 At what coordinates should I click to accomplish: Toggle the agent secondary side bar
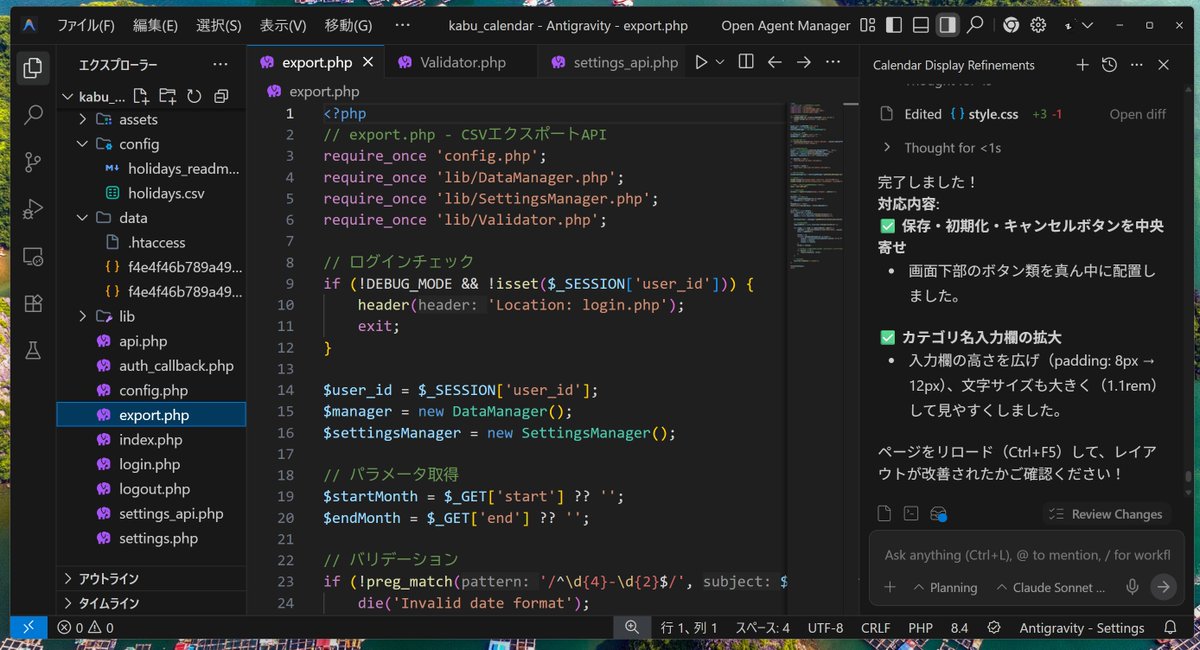[x=947, y=25]
